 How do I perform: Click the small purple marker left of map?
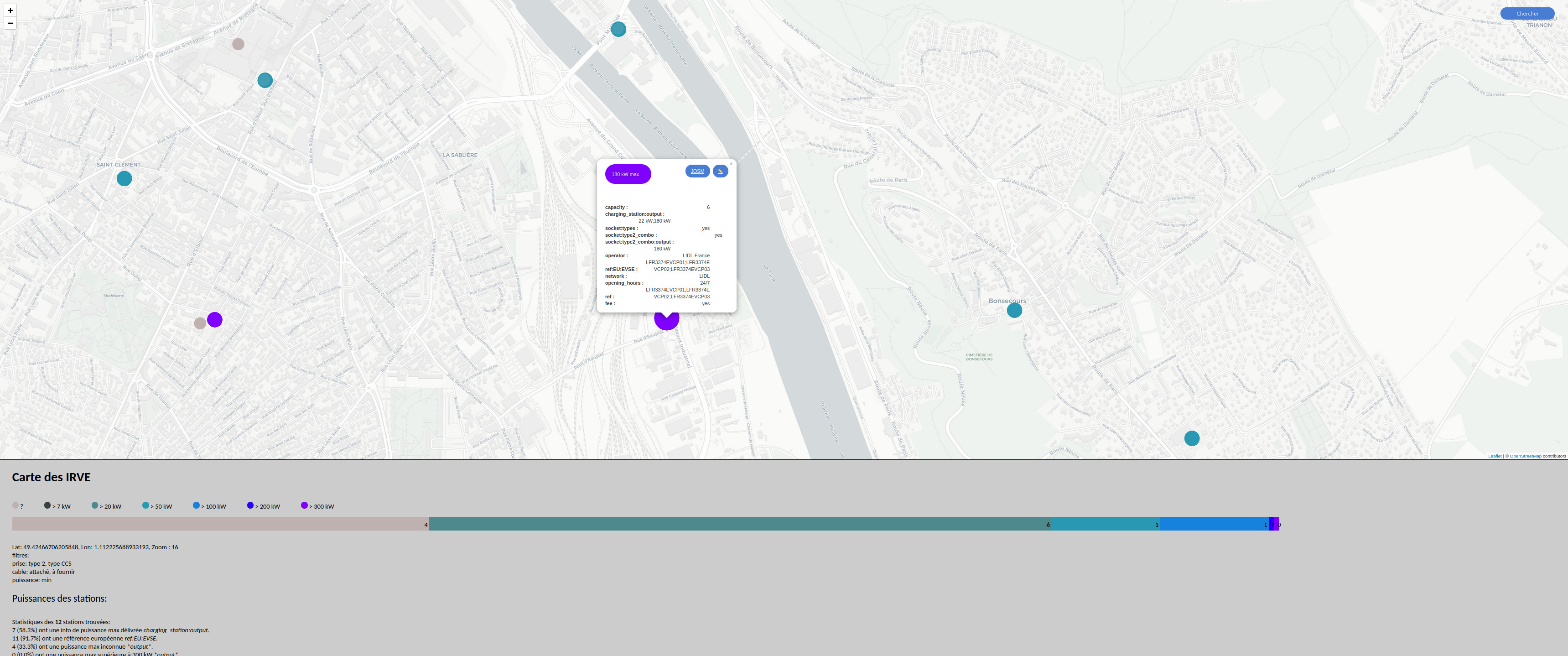[x=215, y=320]
